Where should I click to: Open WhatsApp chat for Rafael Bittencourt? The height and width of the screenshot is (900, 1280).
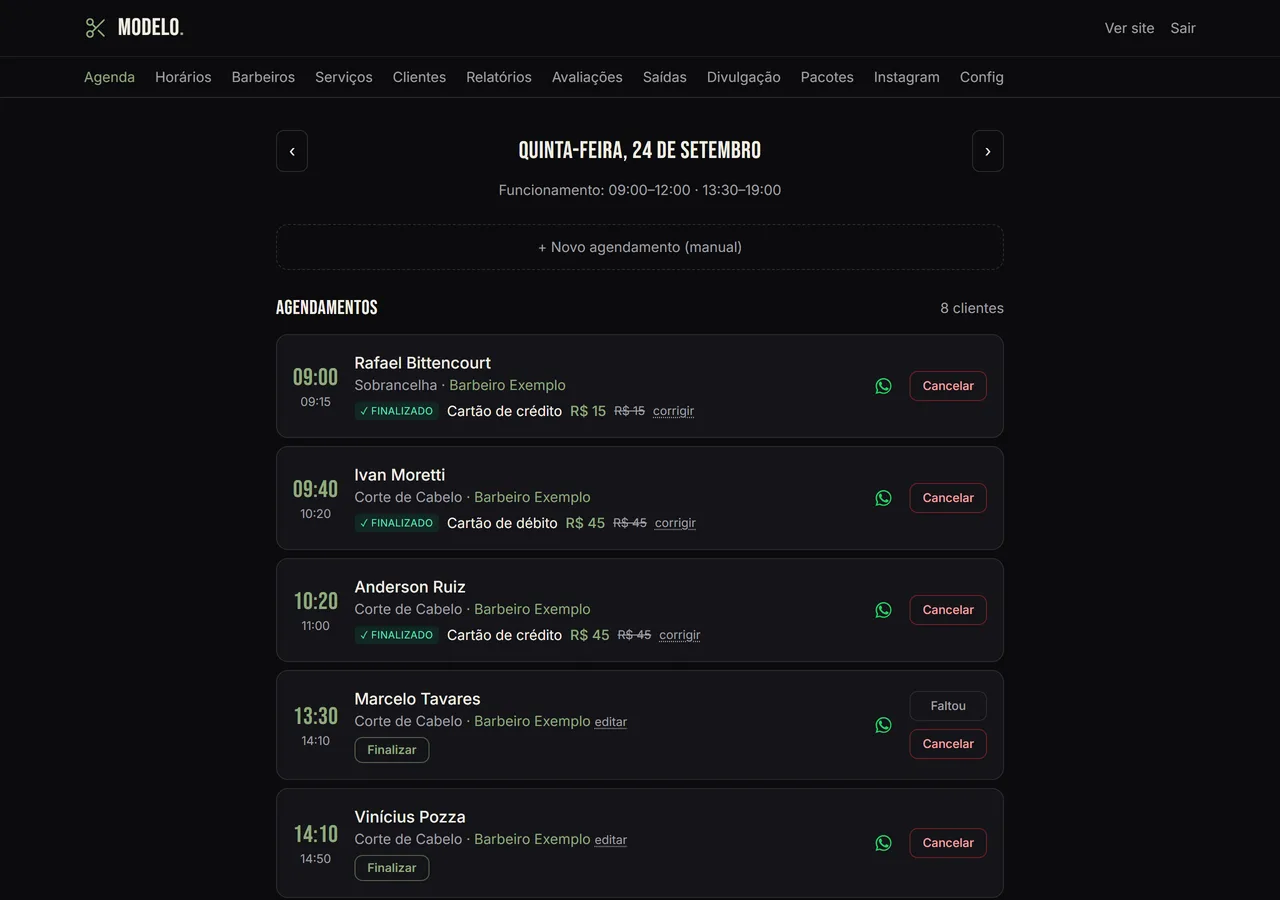pyautogui.click(x=883, y=386)
